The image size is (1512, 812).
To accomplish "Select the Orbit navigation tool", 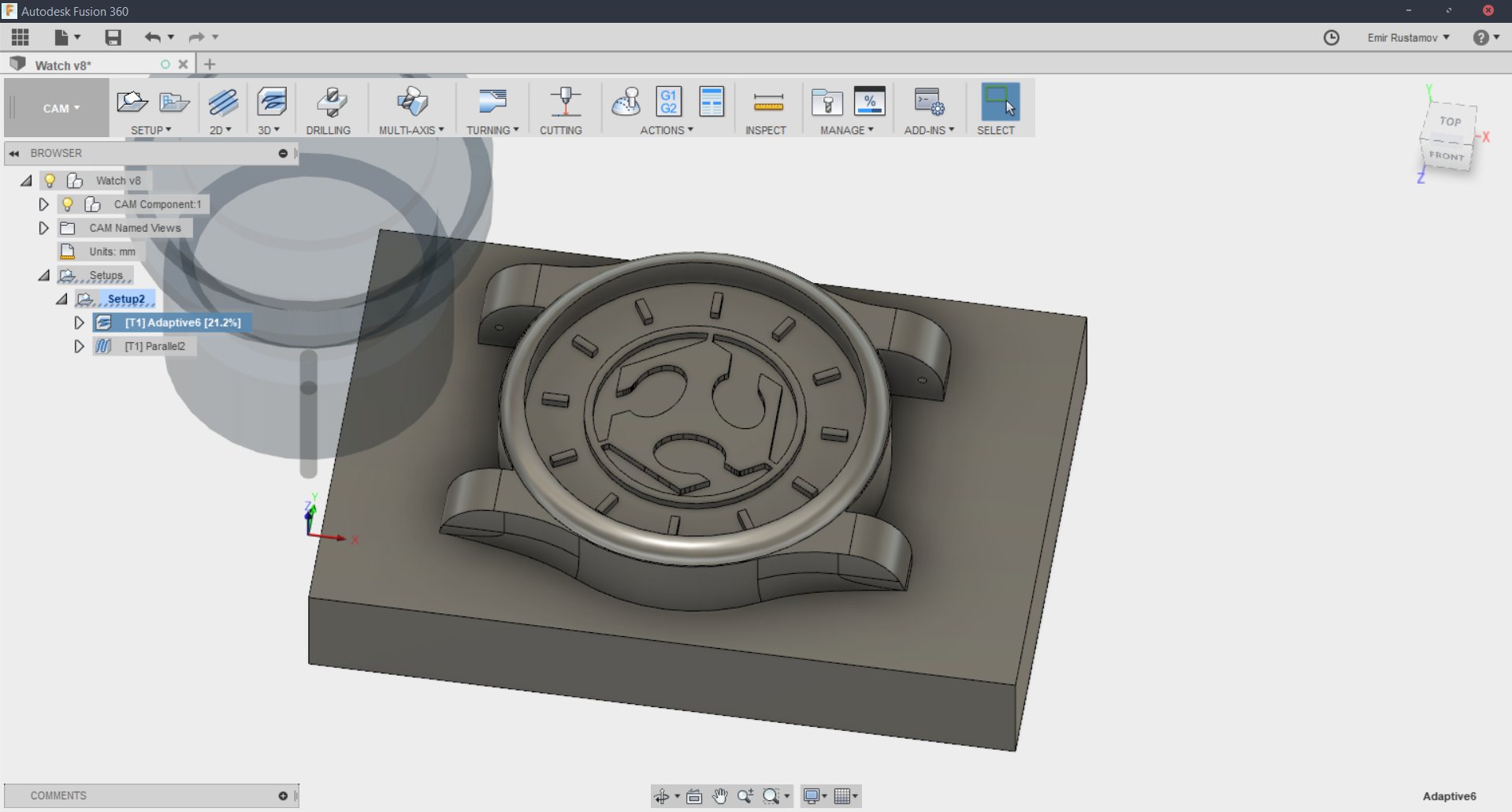I will point(662,796).
